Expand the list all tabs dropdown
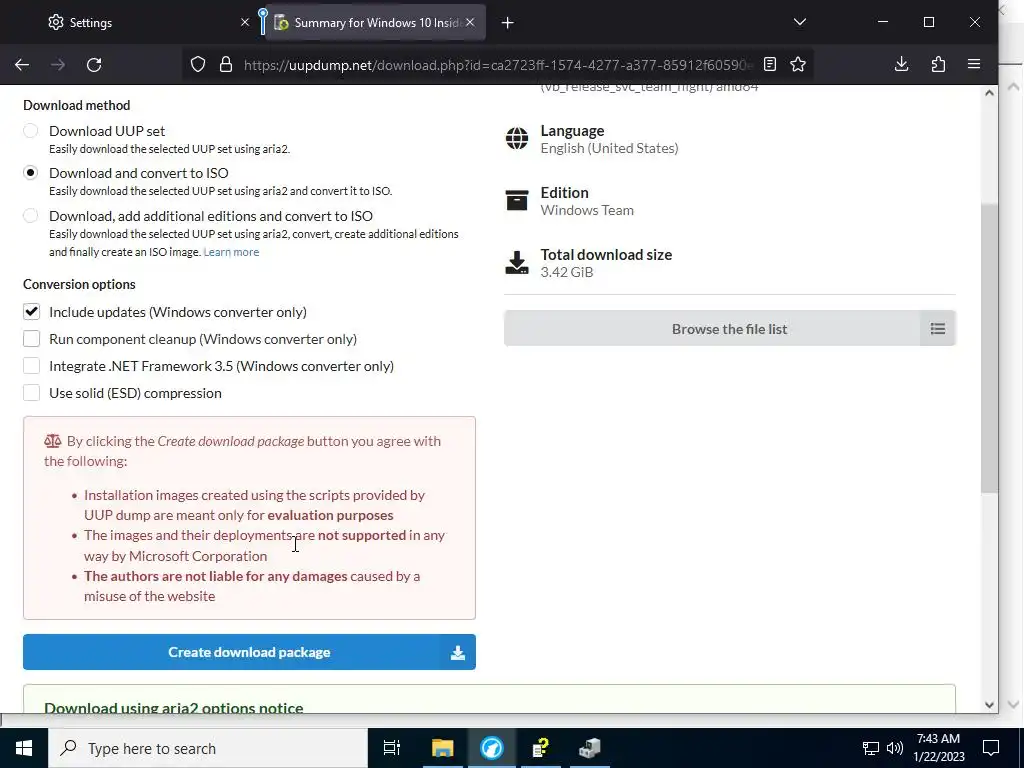 [799, 22]
